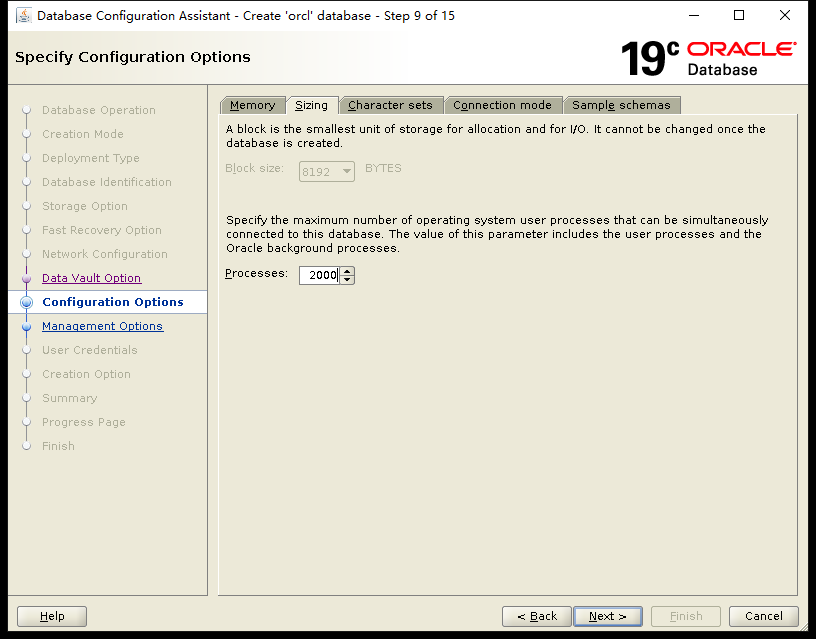Go back with the Back button
This screenshot has width=816, height=639.
[537, 616]
